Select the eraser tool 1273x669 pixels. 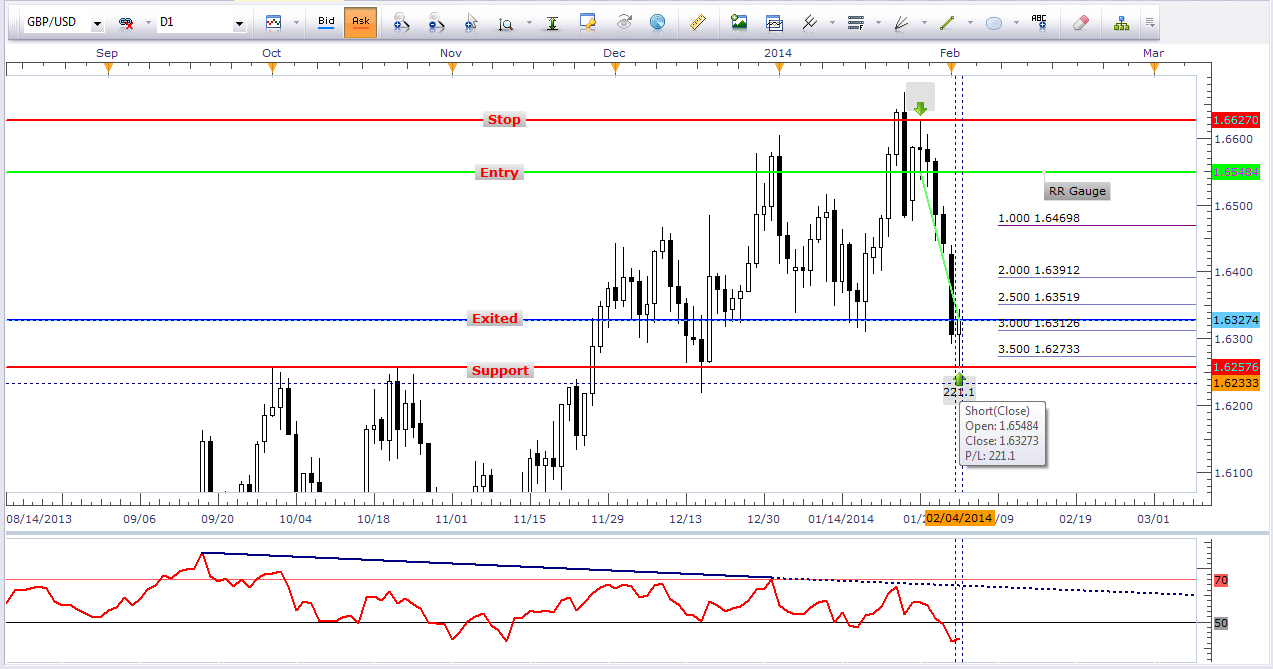[x=1080, y=22]
